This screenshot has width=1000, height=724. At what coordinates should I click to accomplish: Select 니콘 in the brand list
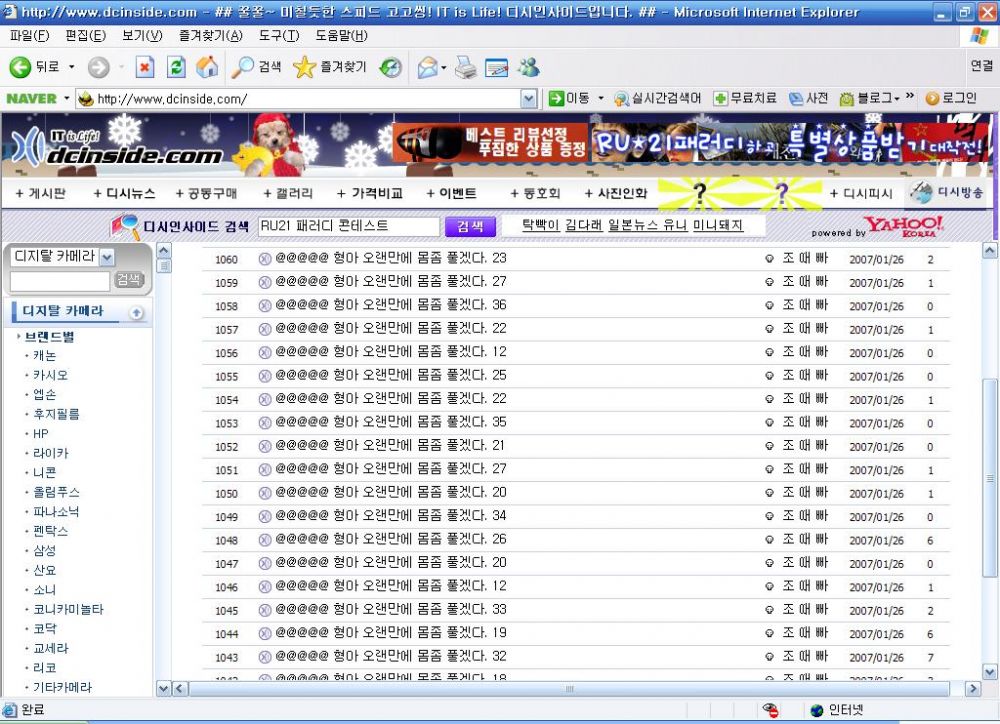point(44,472)
